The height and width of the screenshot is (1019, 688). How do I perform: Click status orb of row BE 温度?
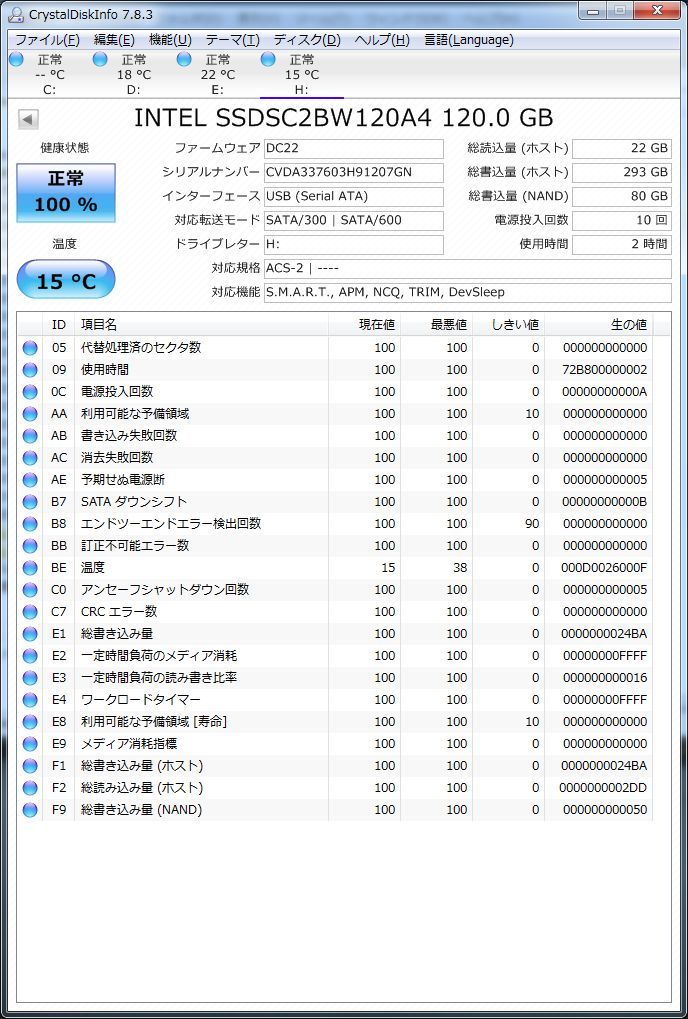(x=30, y=568)
